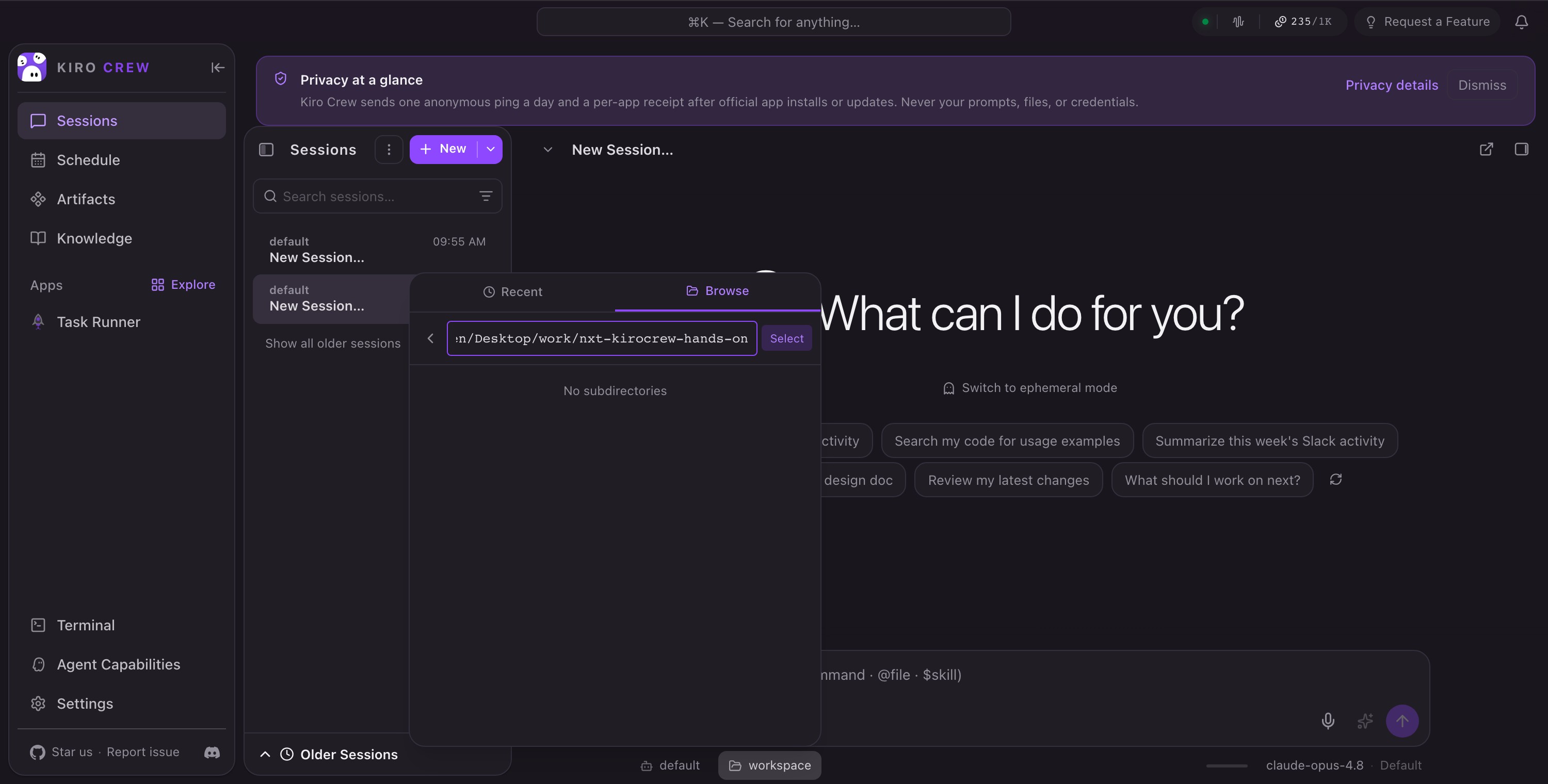
Task: Click the context usage bar near model name
Action: (x=1227, y=766)
